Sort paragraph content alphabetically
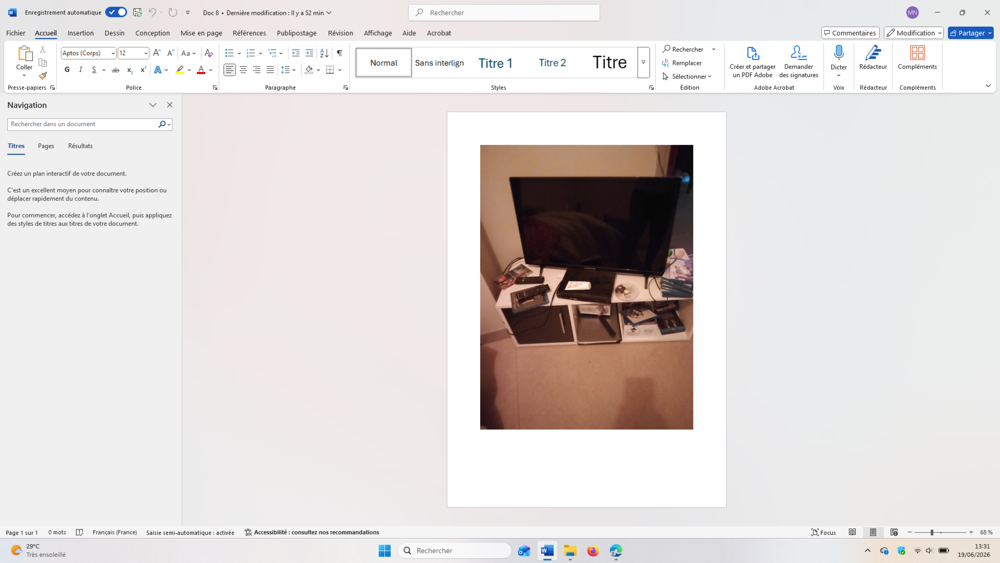The height and width of the screenshot is (563, 1000). (324, 53)
